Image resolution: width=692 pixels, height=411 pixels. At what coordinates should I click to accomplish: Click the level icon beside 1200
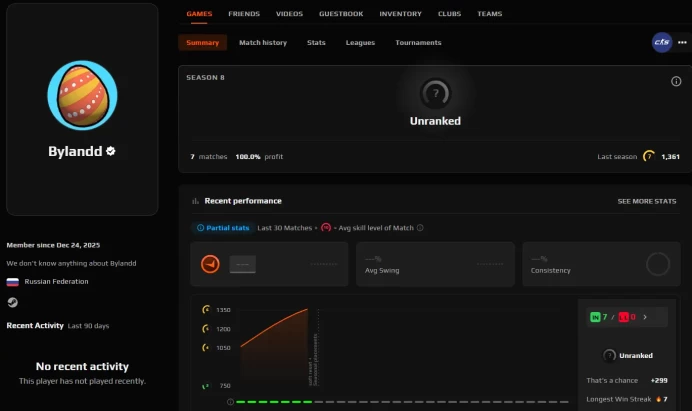click(206, 328)
